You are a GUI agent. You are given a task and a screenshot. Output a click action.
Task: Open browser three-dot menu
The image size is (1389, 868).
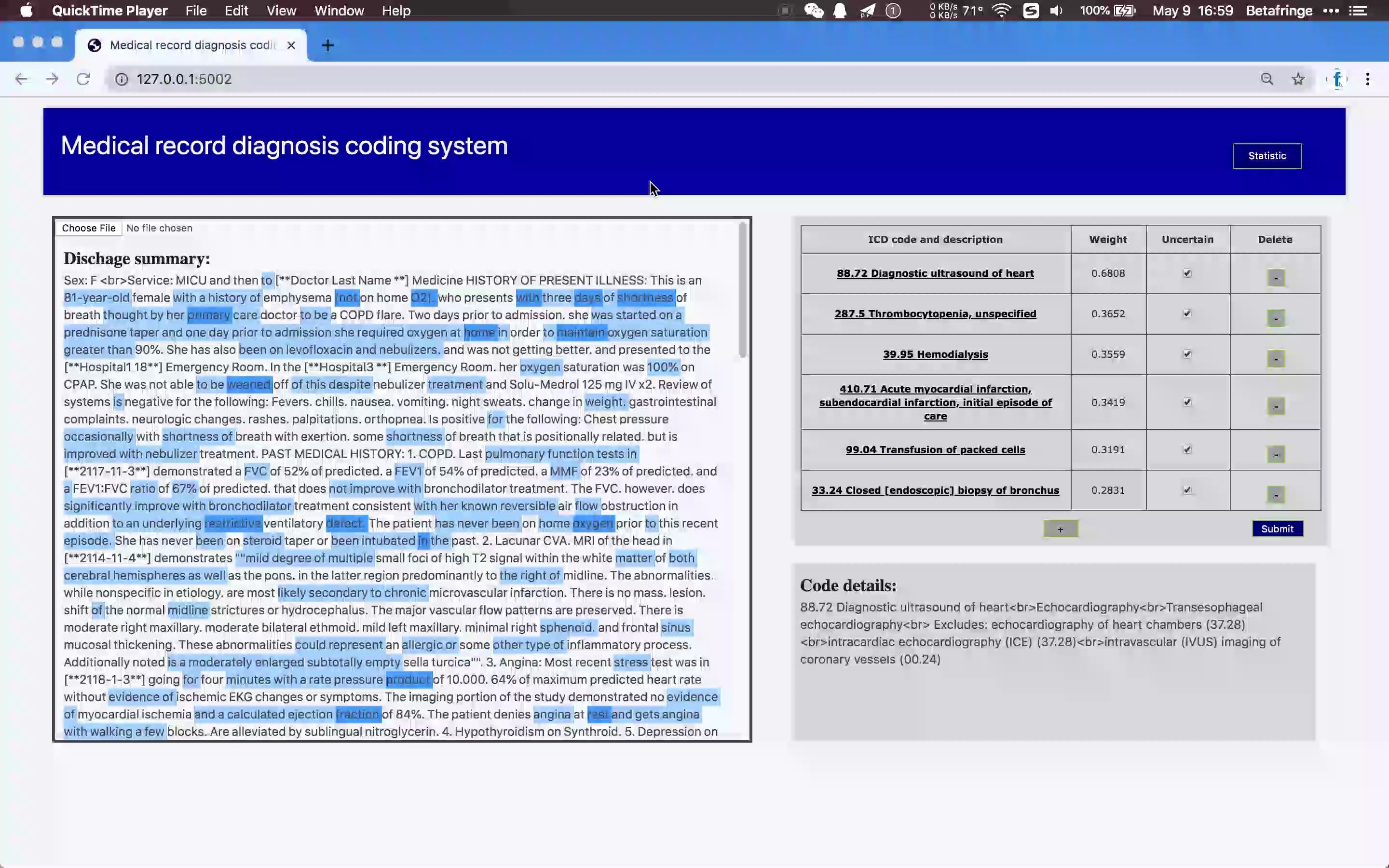click(1368, 79)
